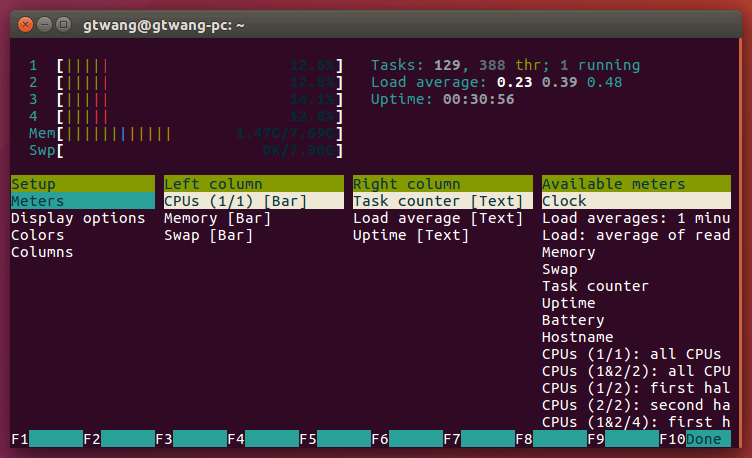Select Uptime [Text] in Right column
This screenshot has width=752, height=458.
[411, 235]
